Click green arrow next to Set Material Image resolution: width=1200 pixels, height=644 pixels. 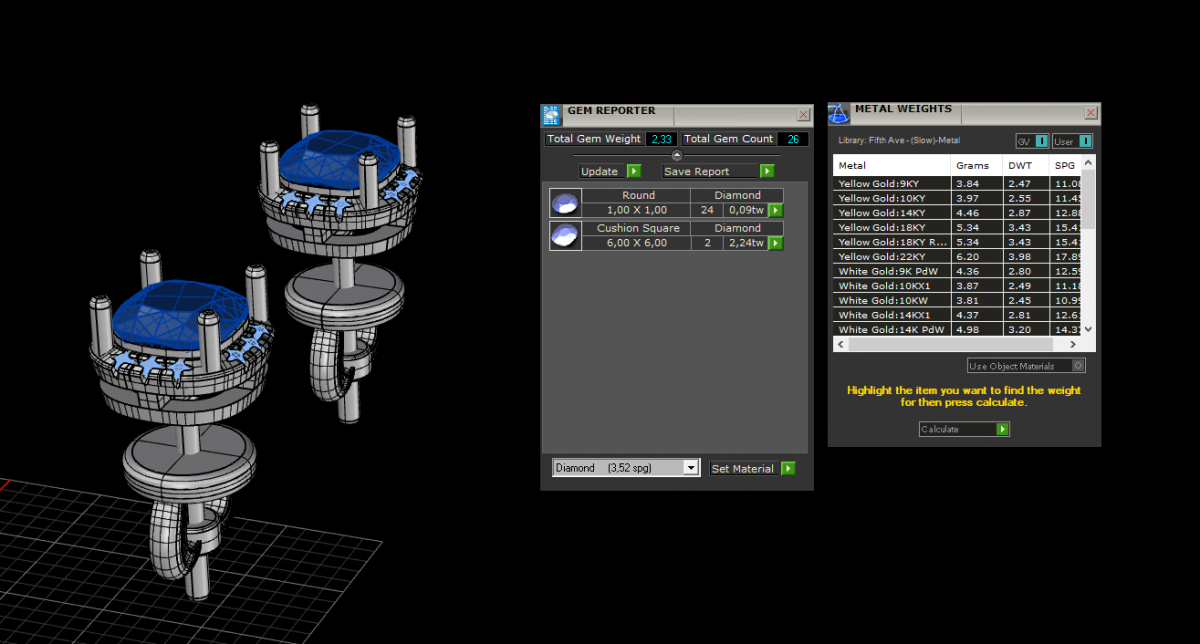point(788,468)
